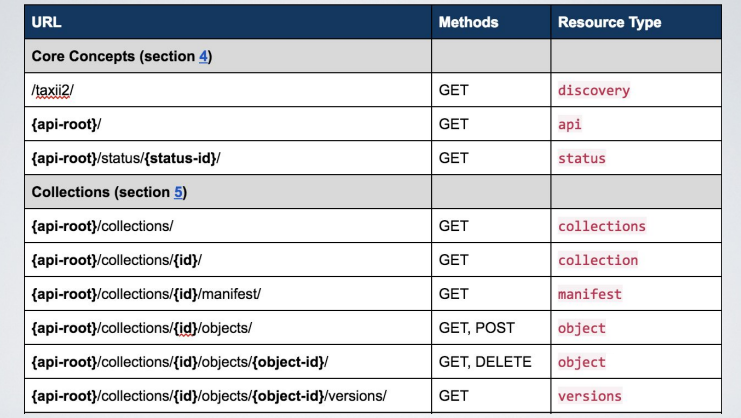Click the /taxii2/ URL cell

[228, 90]
